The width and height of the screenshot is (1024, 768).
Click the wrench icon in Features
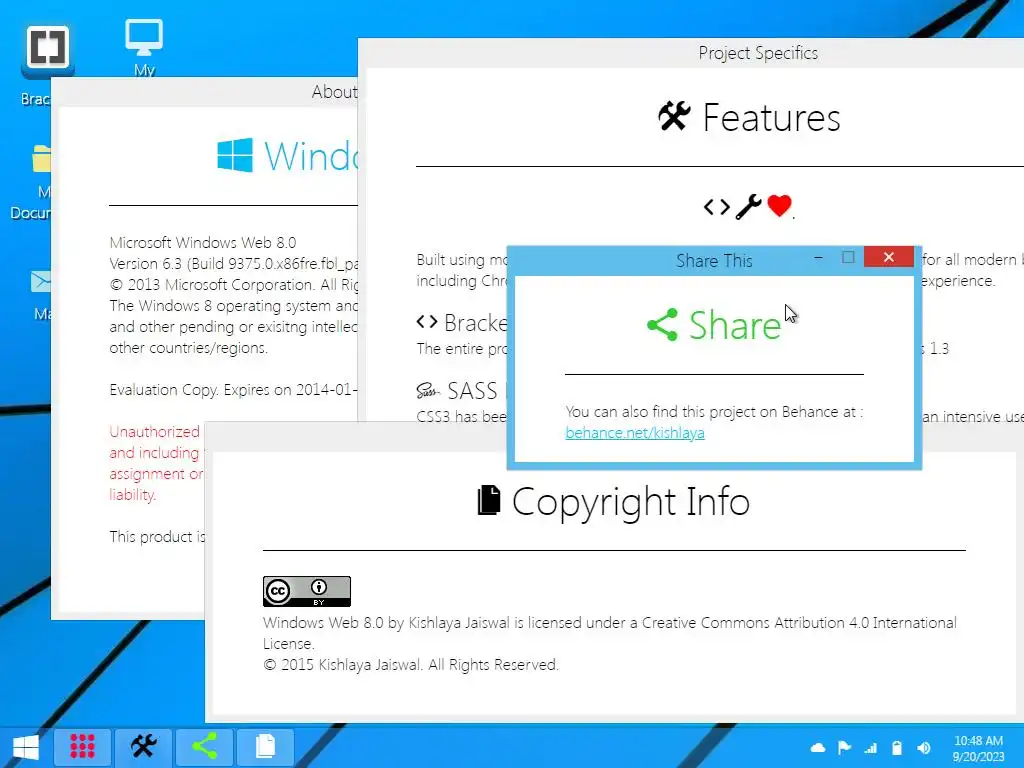point(748,207)
